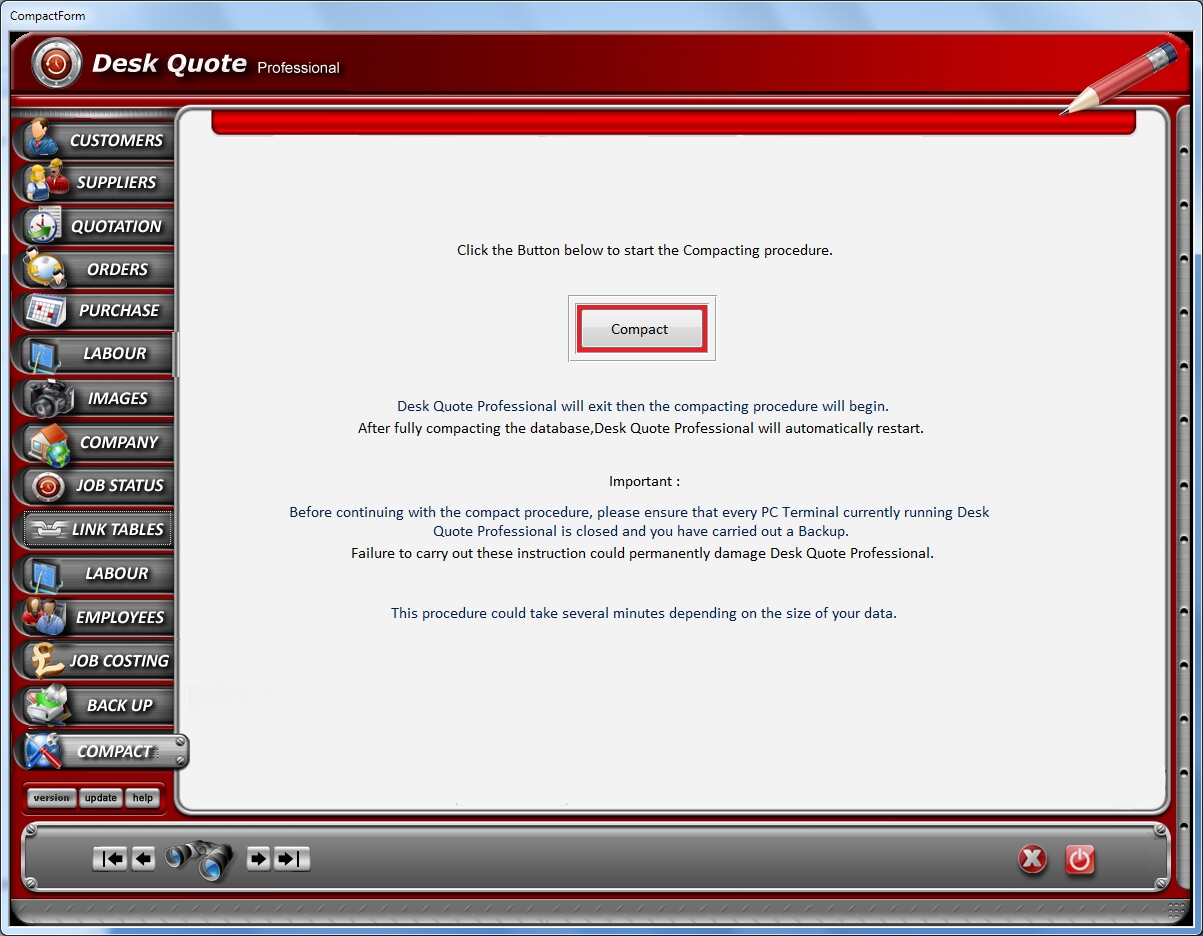This screenshot has height=936, width=1203.
Task: Click the round red X close icon
Action: pyautogui.click(x=1033, y=860)
